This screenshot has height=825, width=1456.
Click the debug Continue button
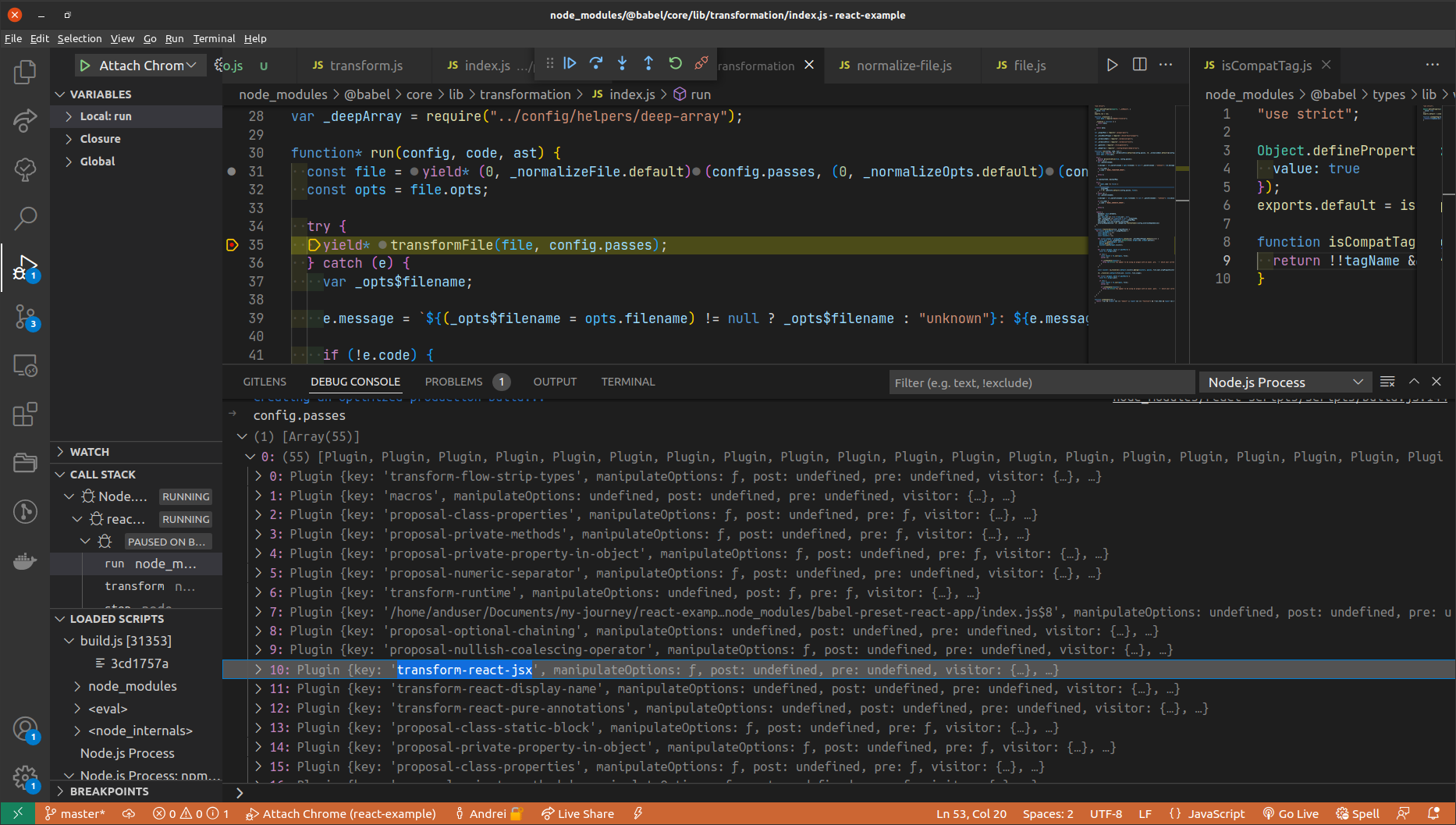tap(570, 64)
